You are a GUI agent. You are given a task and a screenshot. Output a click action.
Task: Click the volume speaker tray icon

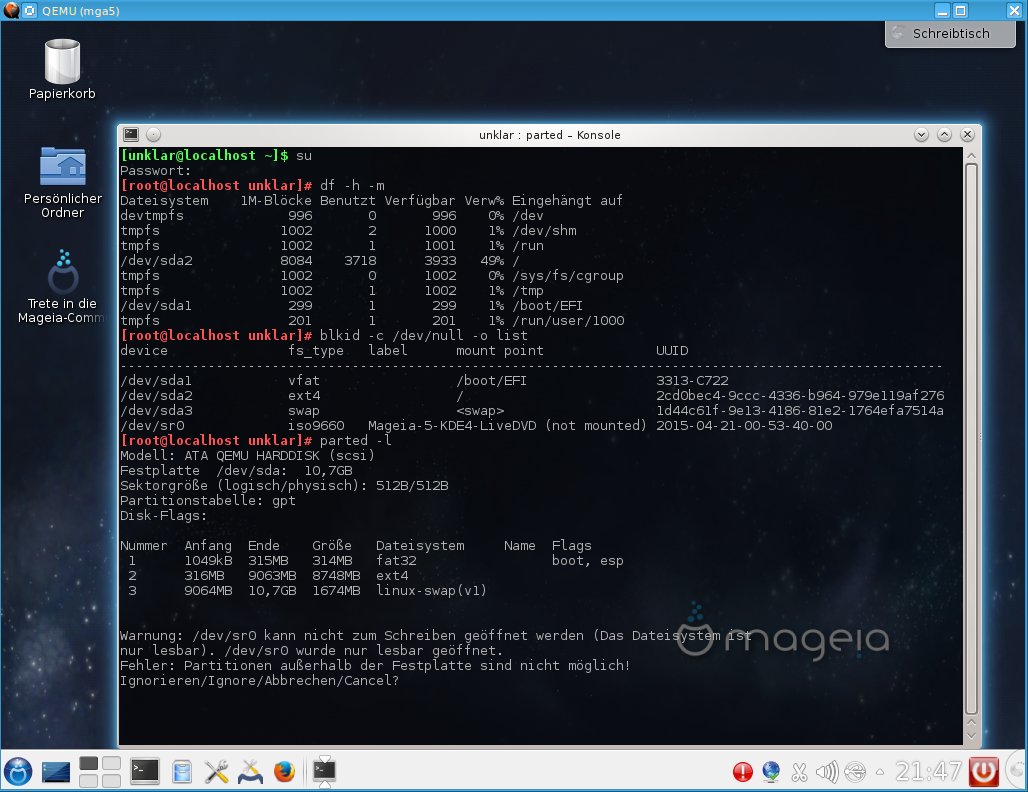827,772
